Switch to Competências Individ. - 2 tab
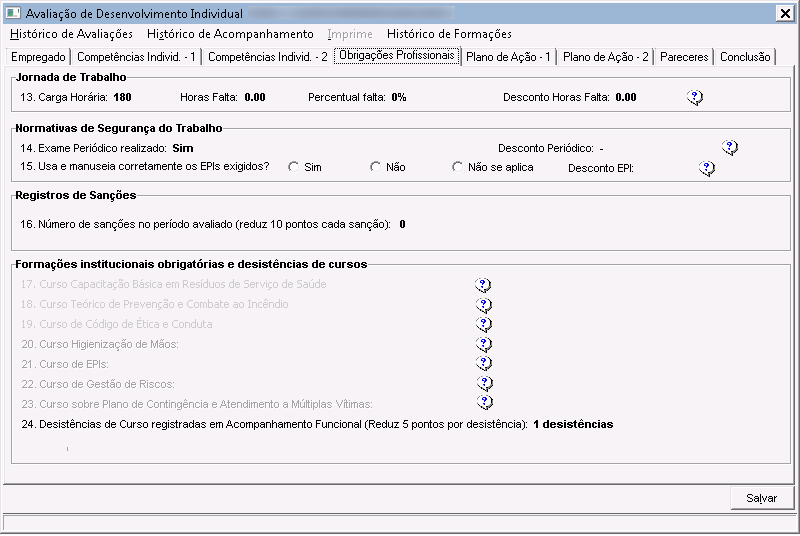This screenshot has height=536, width=800. coord(268,57)
